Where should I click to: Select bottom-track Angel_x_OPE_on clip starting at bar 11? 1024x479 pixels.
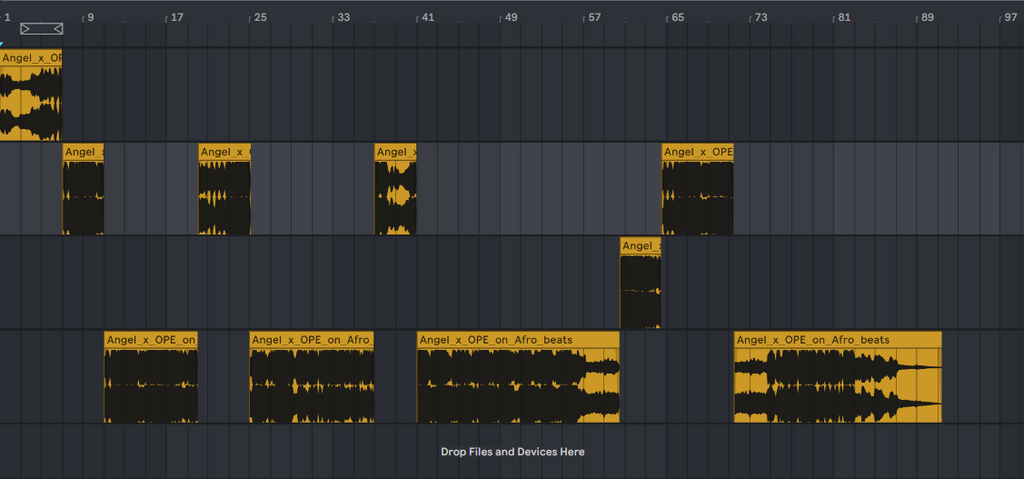pos(151,377)
